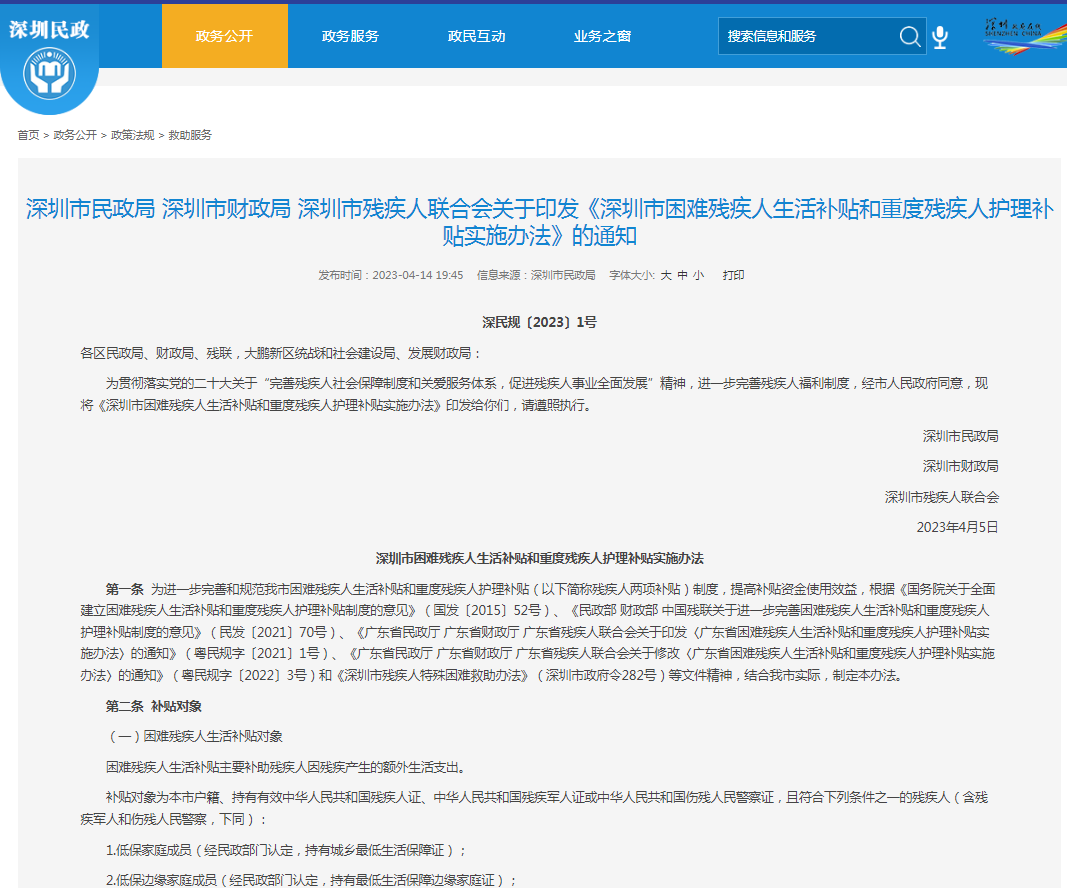Image resolution: width=1067 pixels, height=888 pixels.
Task: Set font size to 中
Action: click(x=682, y=275)
